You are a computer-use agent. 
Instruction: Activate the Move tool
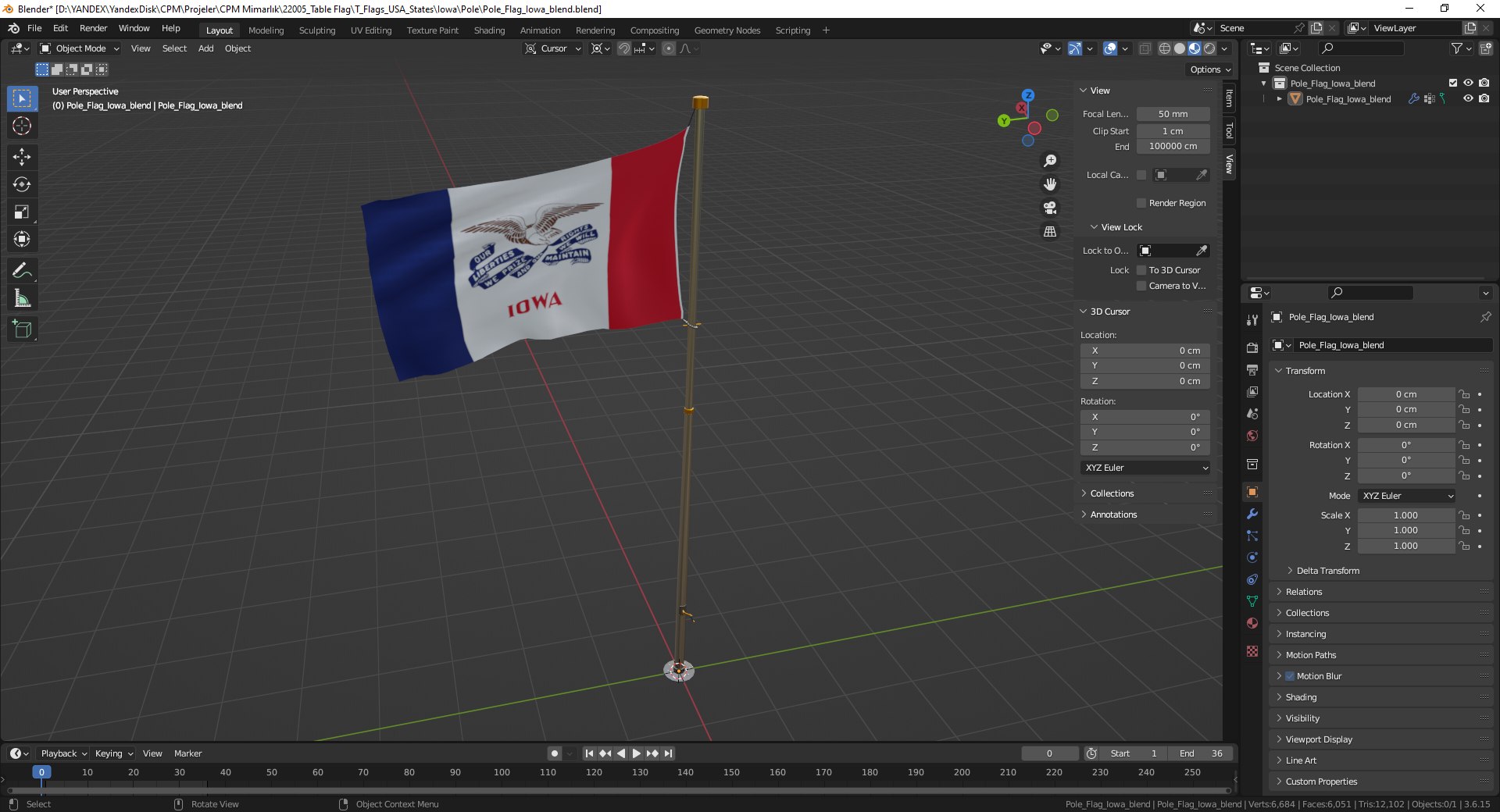pos(22,157)
